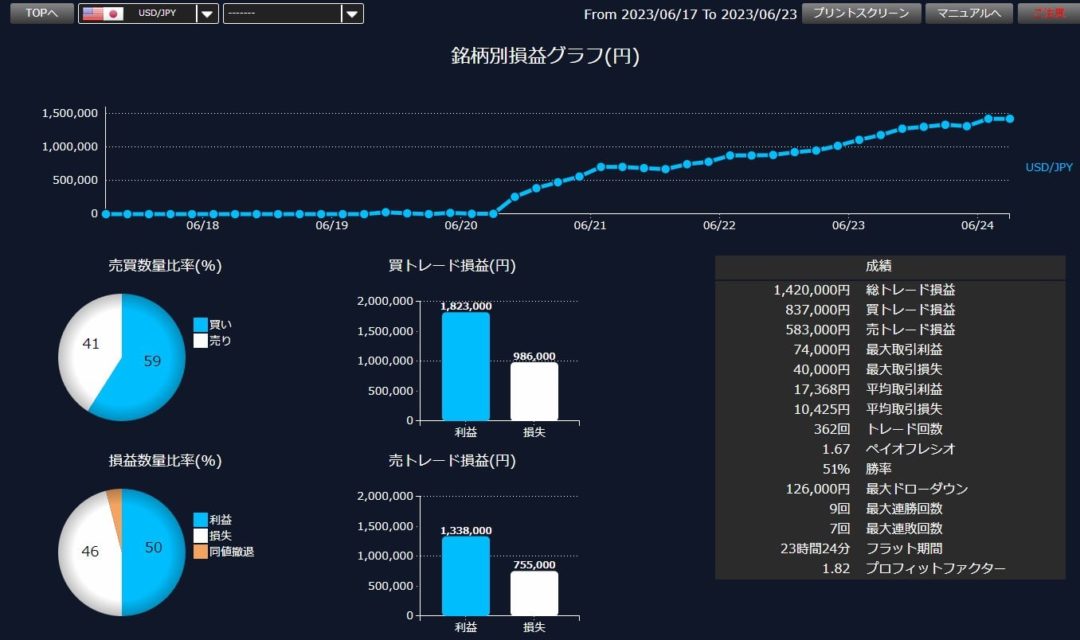Toggle the 同値撤退 legend orange square

200,552
